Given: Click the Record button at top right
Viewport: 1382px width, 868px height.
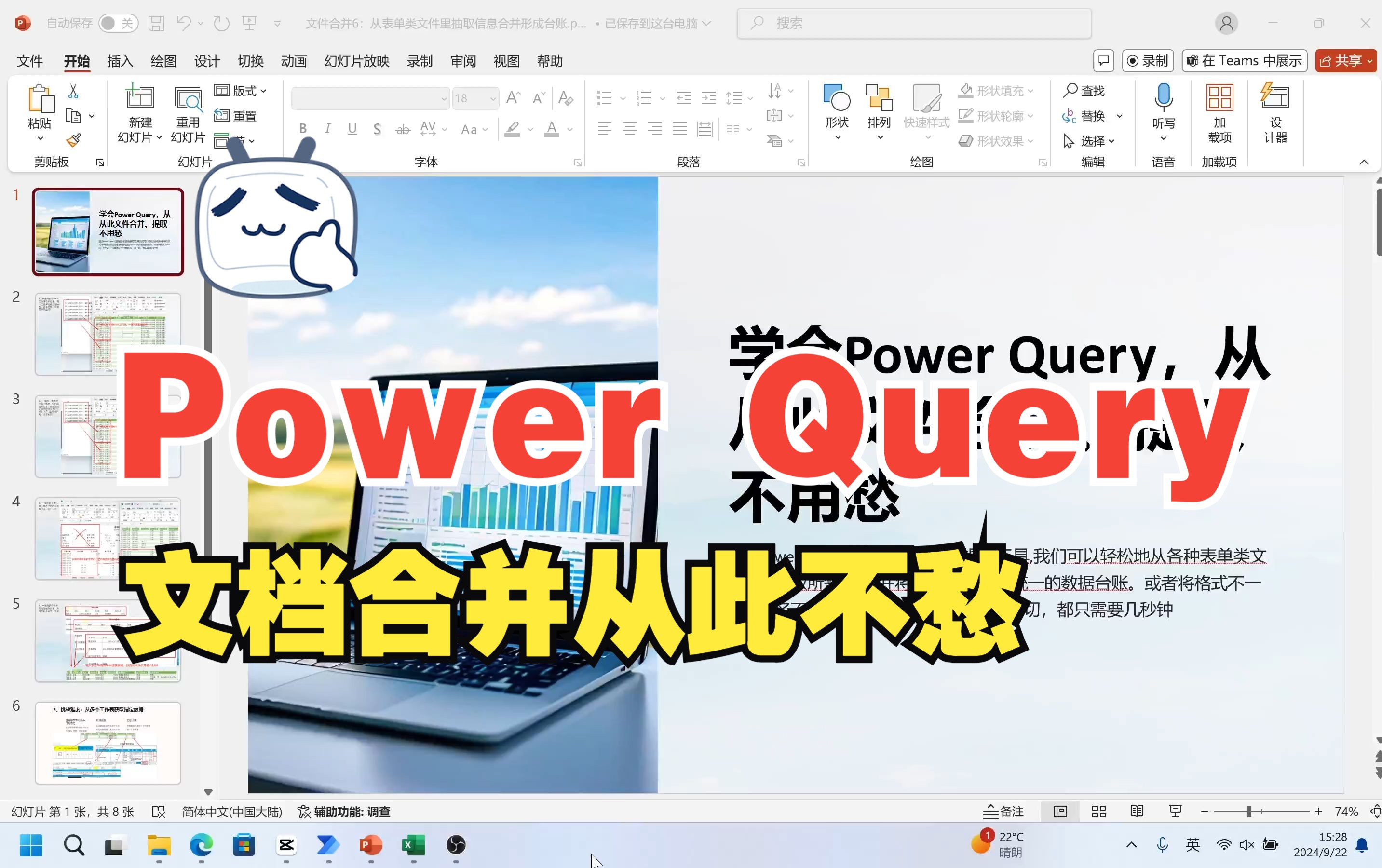Looking at the screenshot, I should (1148, 61).
